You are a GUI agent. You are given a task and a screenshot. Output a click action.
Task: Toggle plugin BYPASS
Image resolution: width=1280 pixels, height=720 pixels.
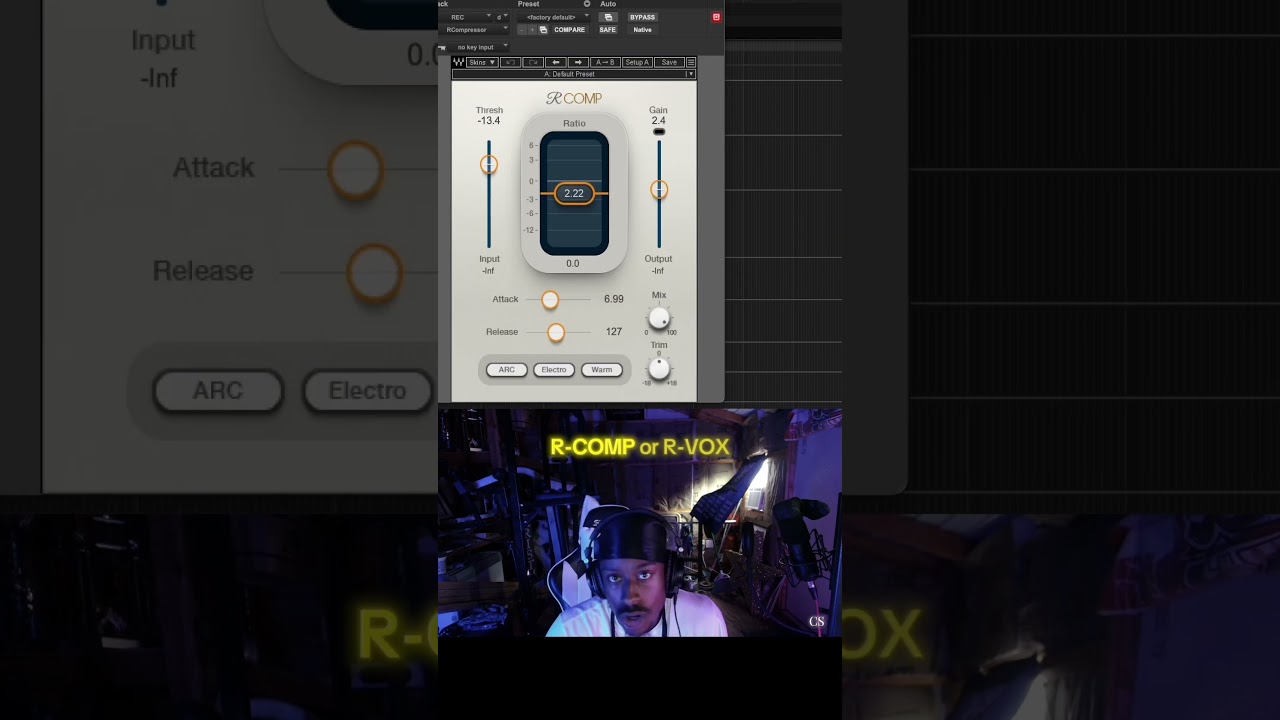642,17
